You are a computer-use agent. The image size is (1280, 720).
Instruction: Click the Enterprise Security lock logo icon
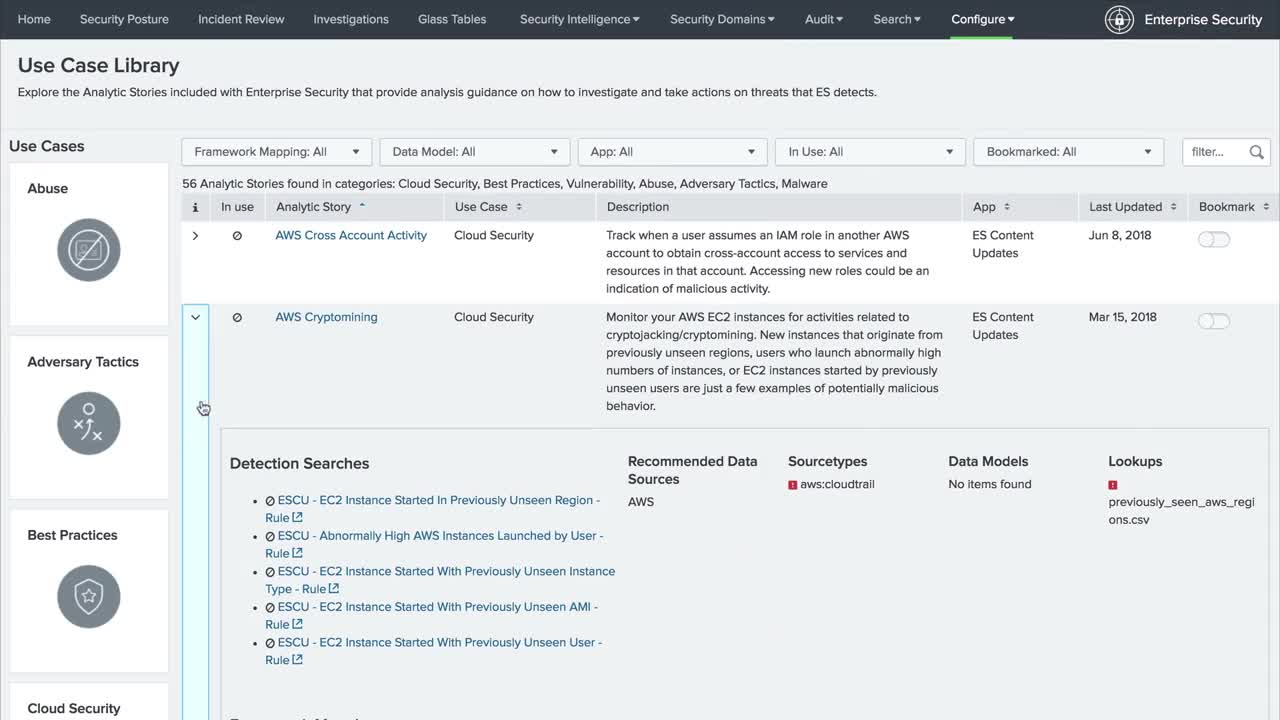1119,20
